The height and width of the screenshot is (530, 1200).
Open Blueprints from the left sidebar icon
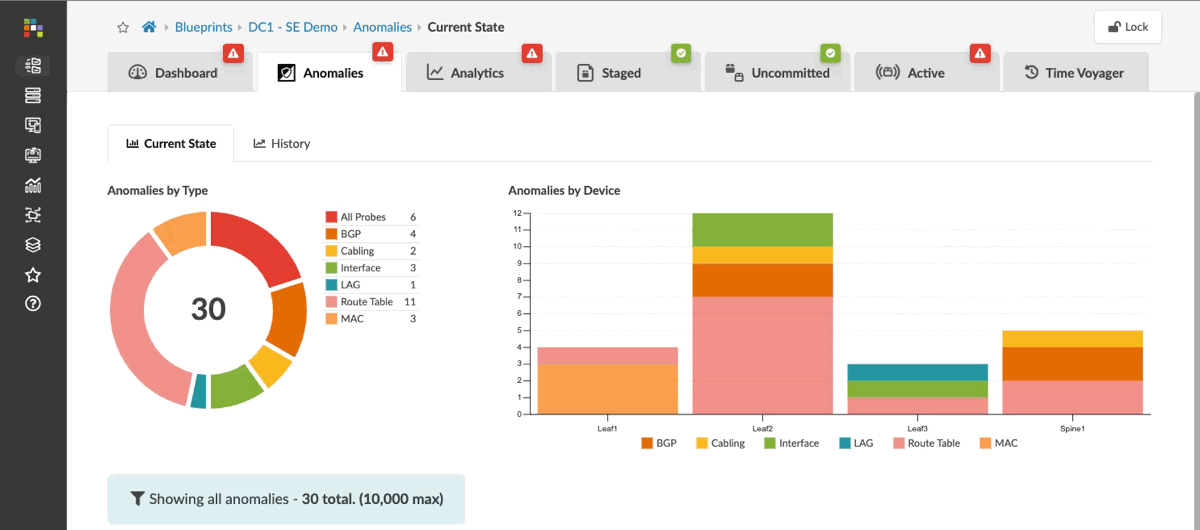pos(33,66)
